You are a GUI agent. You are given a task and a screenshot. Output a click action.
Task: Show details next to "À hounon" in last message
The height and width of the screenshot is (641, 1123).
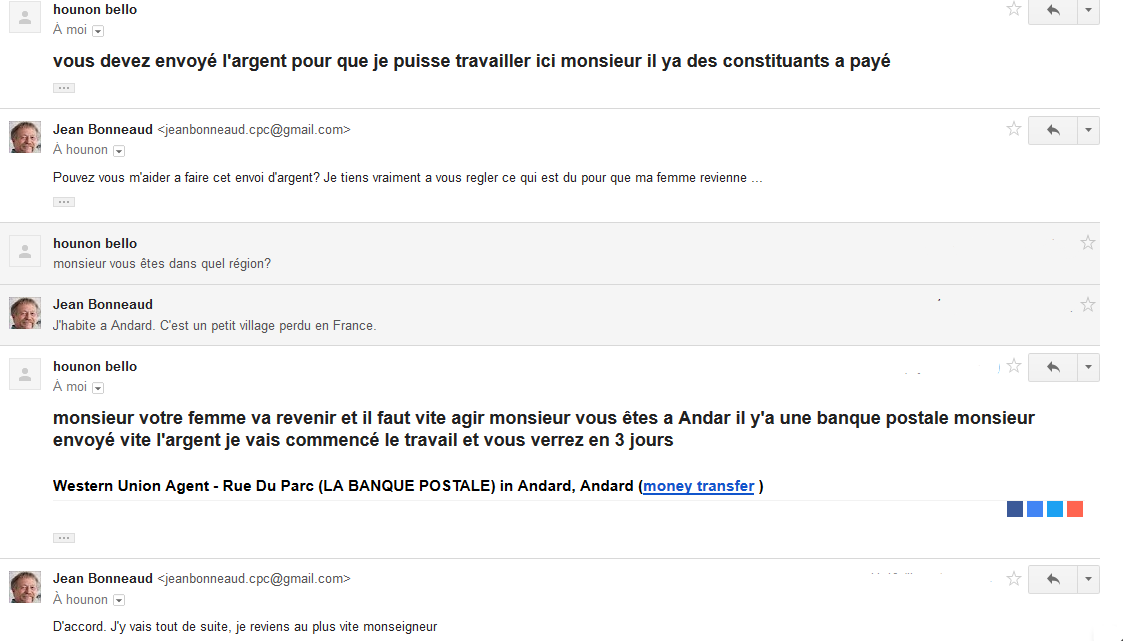119,600
